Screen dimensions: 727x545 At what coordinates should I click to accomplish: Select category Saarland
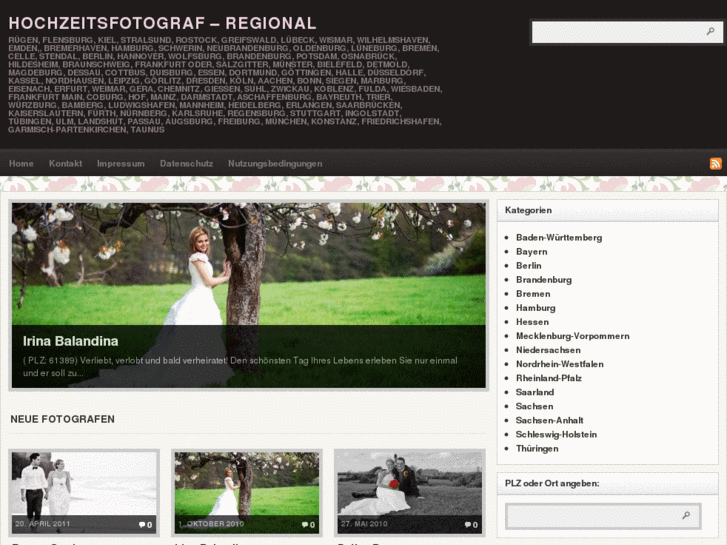535,392
